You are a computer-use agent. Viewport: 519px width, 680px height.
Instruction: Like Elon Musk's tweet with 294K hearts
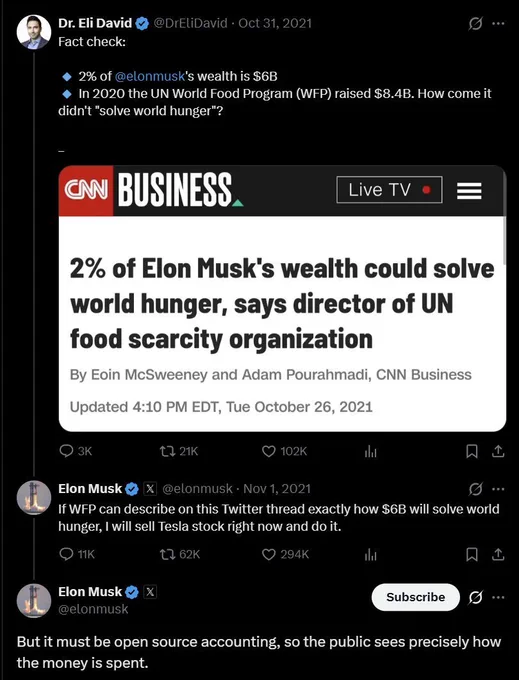pos(269,554)
